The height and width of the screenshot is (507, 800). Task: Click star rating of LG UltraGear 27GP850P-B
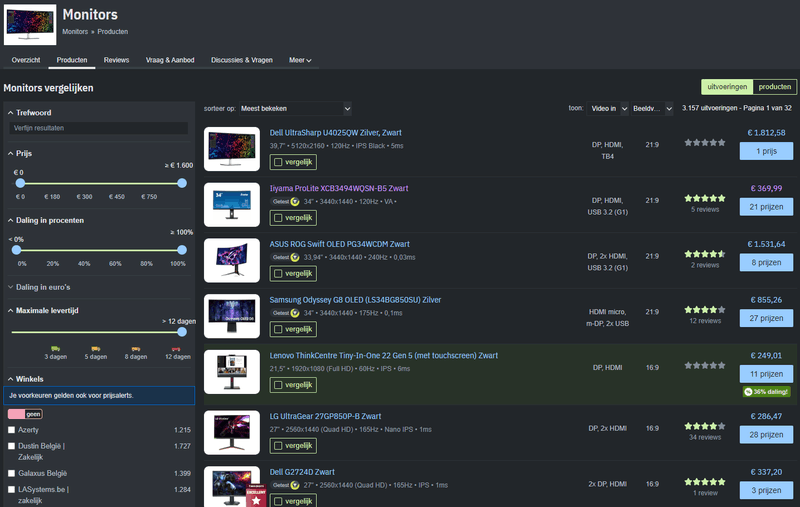point(705,426)
